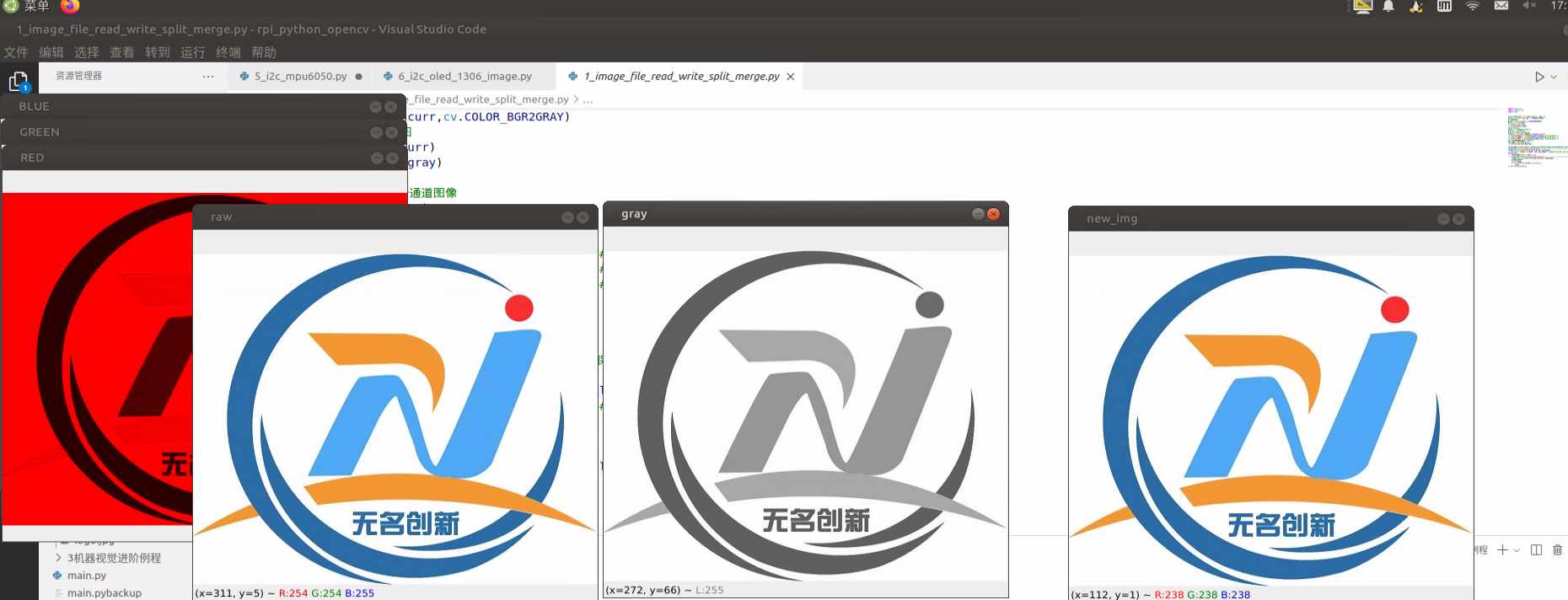Viewport: 1568px width, 600px height.
Task: Click the 资源管理器 explorer panel title
Action: (78, 76)
